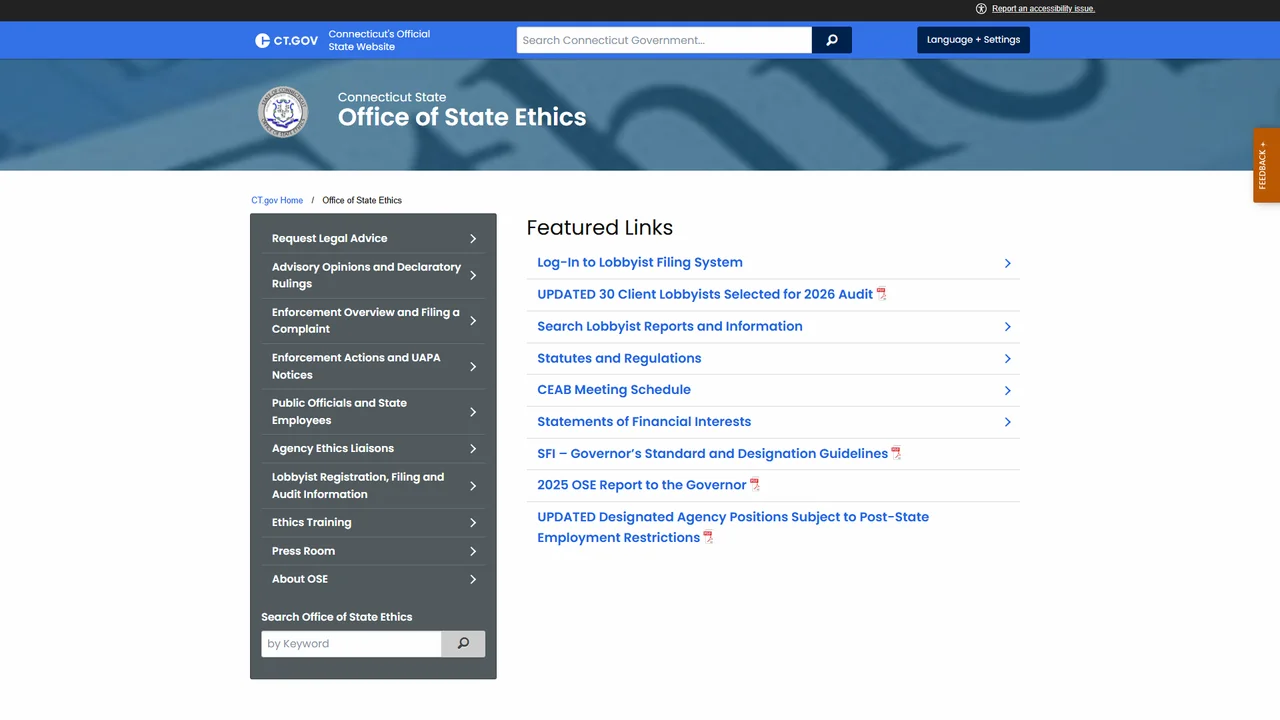Expand Request Legal Advice chevron
The height and width of the screenshot is (720, 1280).
pyautogui.click(x=473, y=239)
